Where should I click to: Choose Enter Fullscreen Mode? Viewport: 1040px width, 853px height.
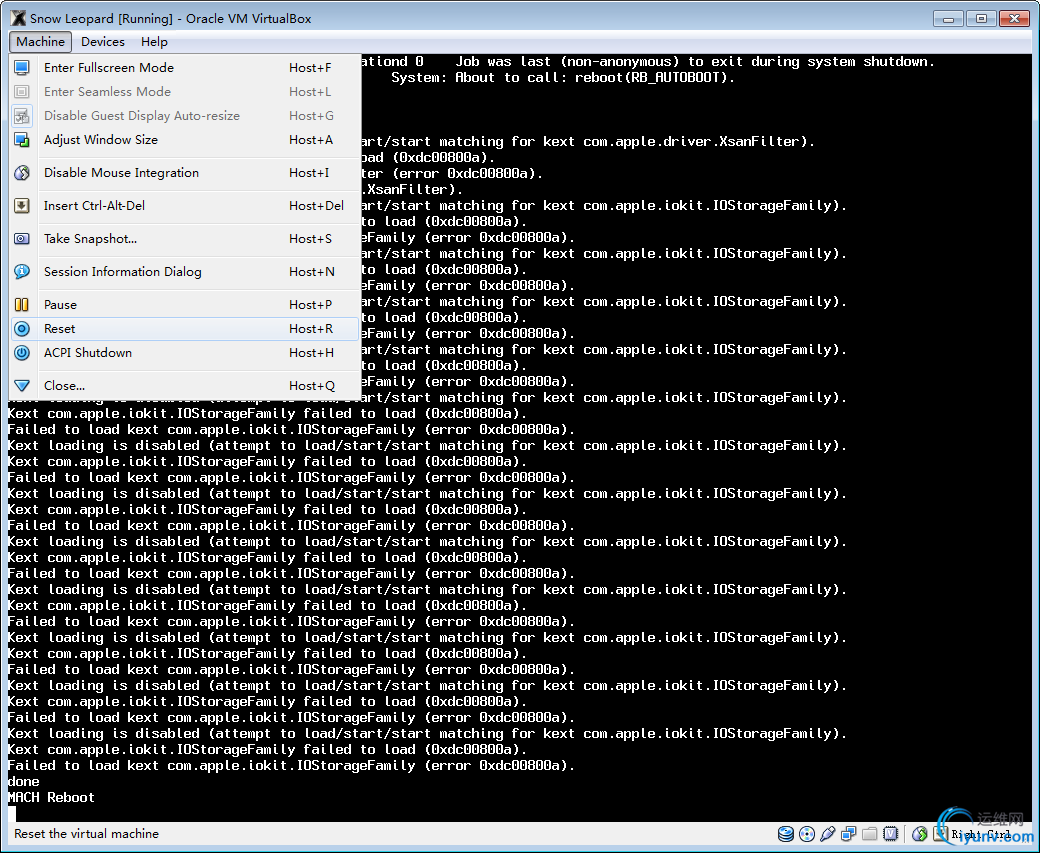[x=185, y=68]
